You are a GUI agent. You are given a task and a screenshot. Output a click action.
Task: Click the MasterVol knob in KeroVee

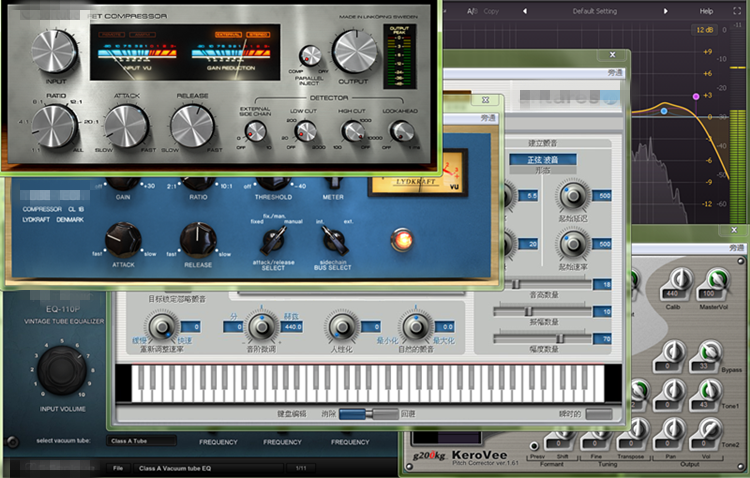coord(717,279)
